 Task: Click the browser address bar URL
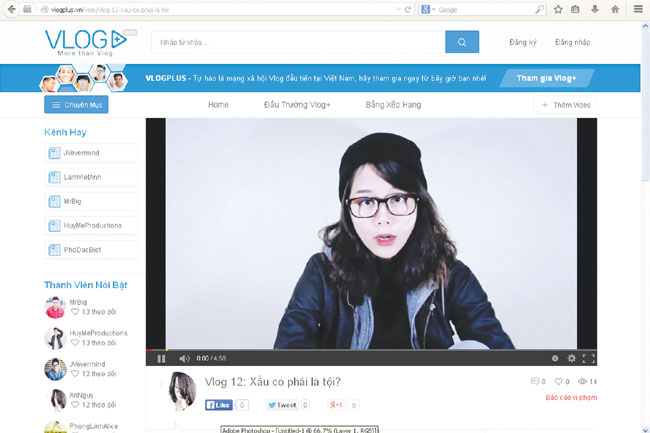click(110, 10)
